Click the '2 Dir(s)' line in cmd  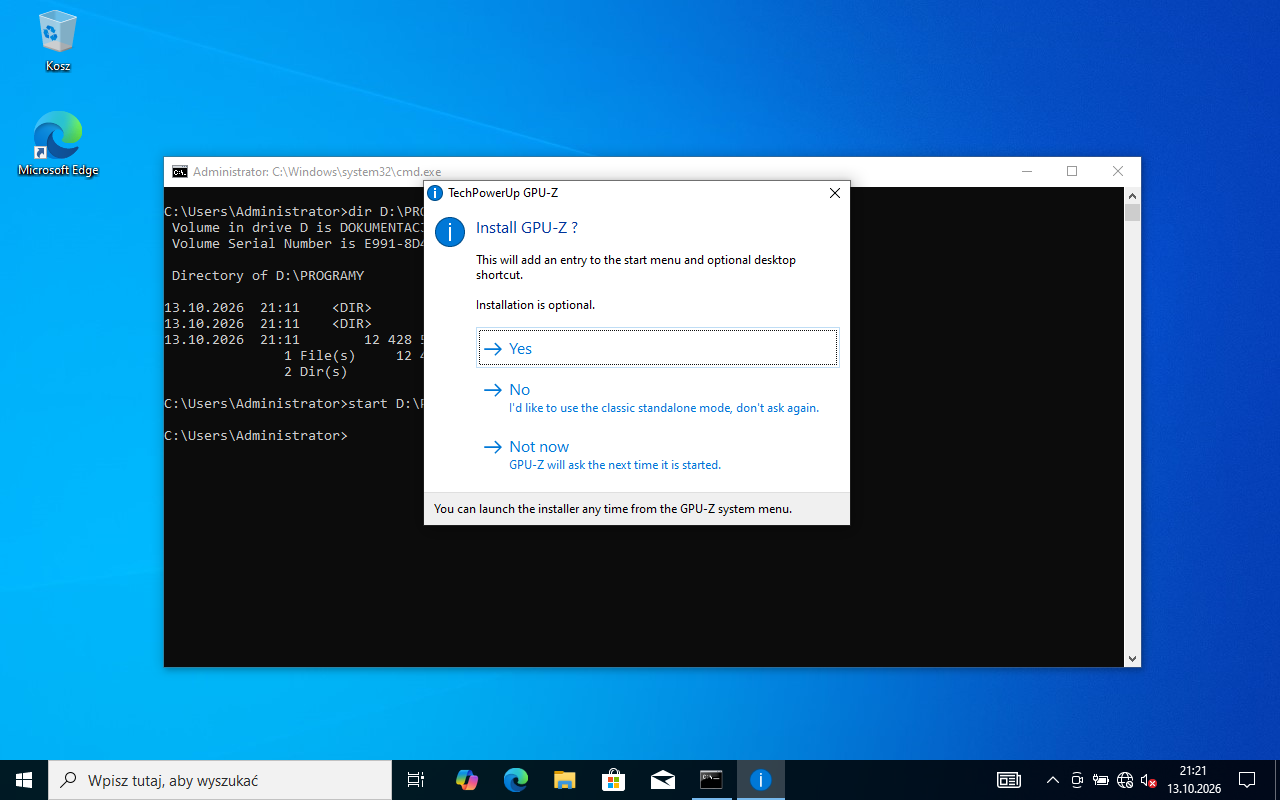(316, 372)
